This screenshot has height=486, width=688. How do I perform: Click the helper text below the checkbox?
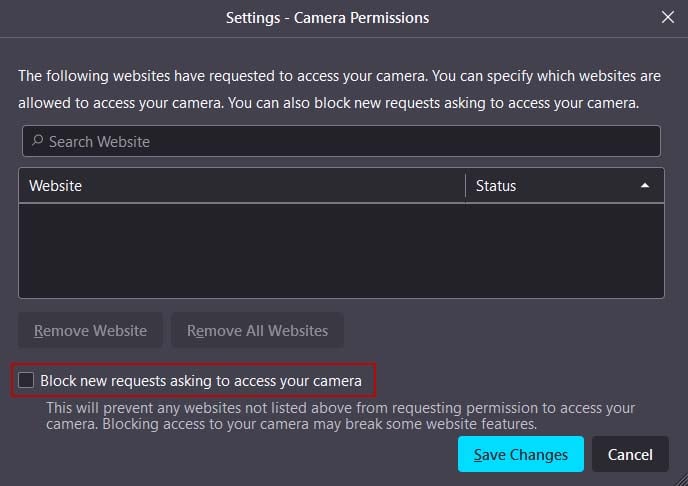[340, 417]
